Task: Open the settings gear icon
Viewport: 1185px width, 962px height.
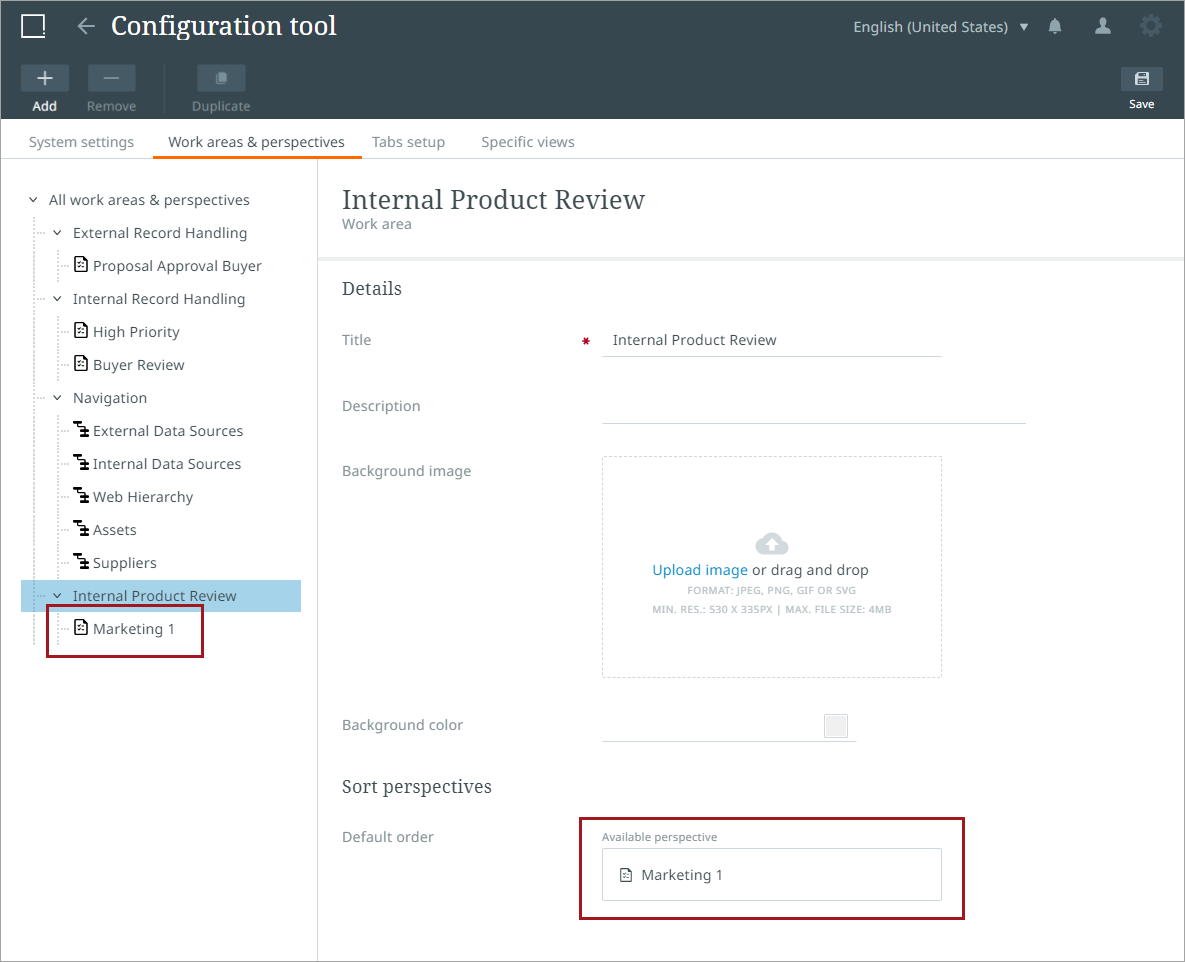Action: click(x=1151, y=27)
